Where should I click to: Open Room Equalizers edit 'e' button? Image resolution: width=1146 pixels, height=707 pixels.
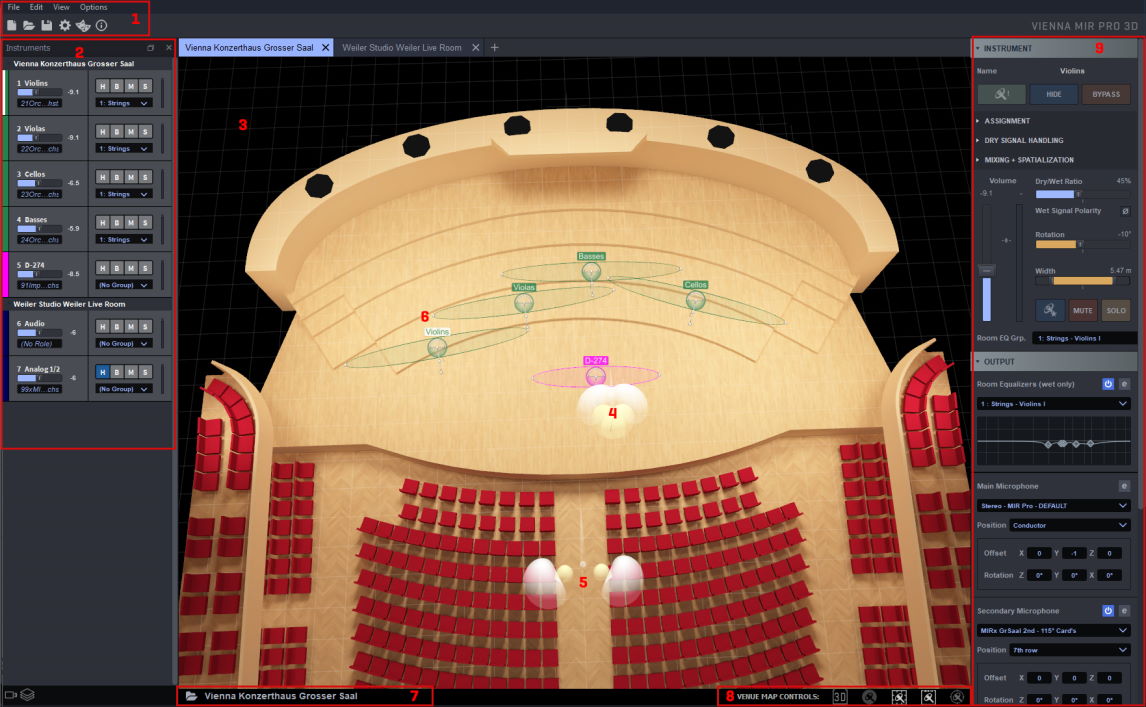coord(1124,384)
